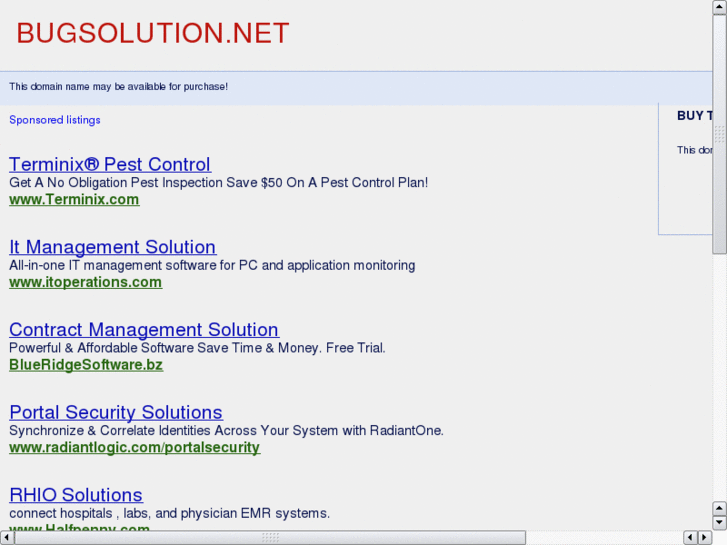Click the vertical scrollbar down arrow at bottom

click(x=719, y=522)
